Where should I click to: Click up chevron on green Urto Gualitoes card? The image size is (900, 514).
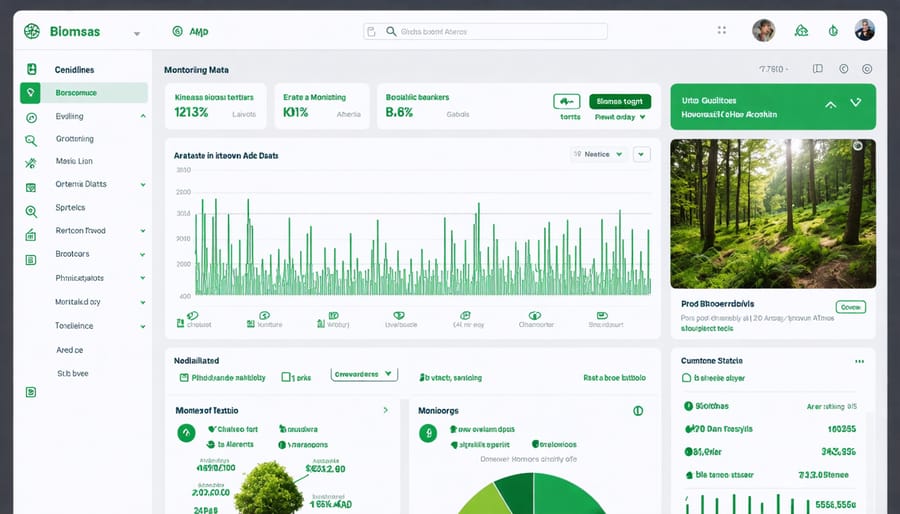point(830,104)
